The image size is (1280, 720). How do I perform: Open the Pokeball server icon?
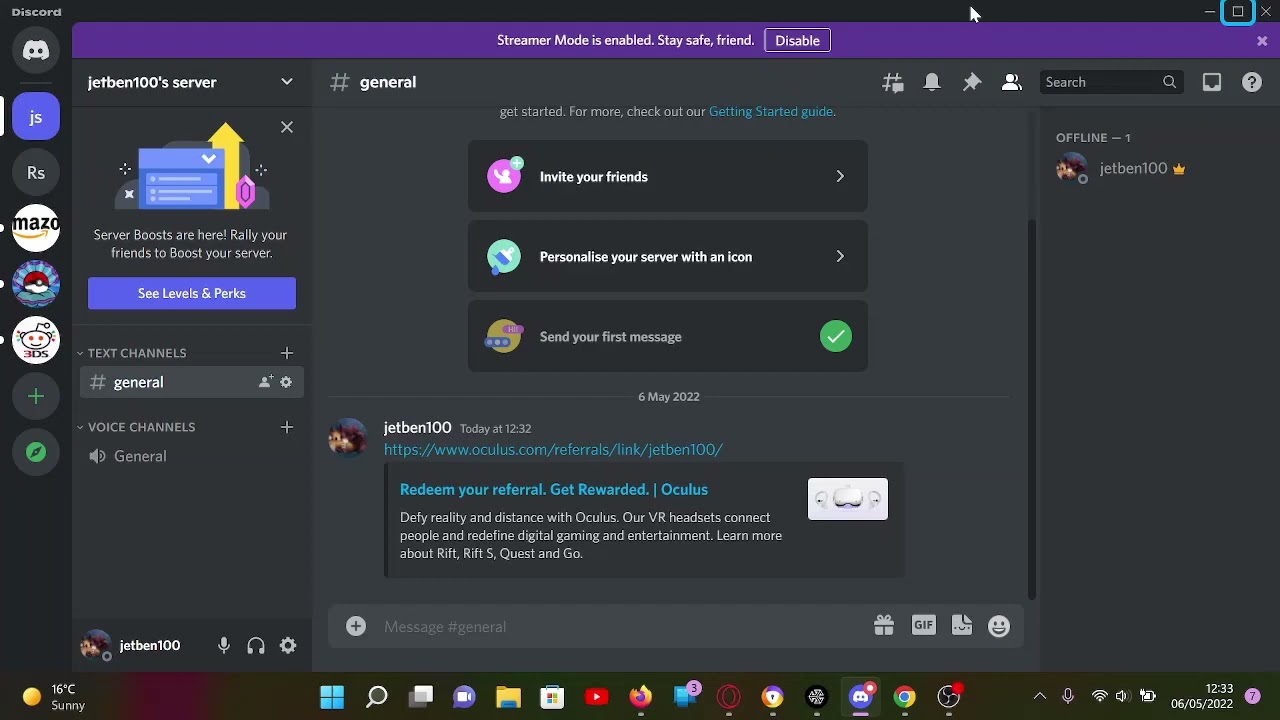coord(36,285)
